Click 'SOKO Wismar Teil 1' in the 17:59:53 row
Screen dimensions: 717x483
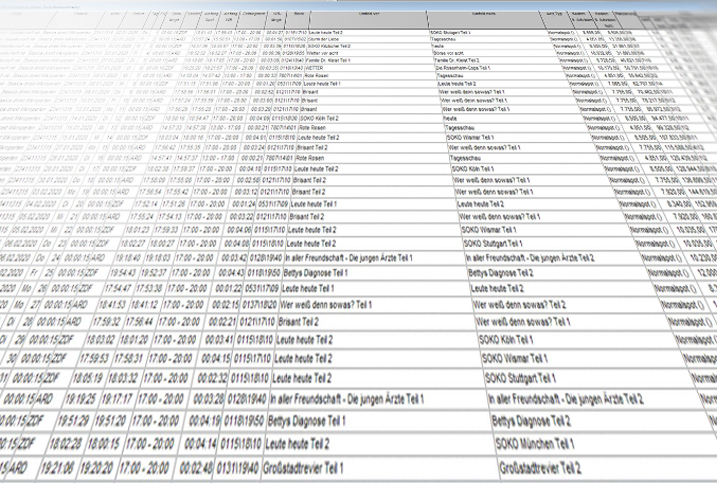pos(514,359)
